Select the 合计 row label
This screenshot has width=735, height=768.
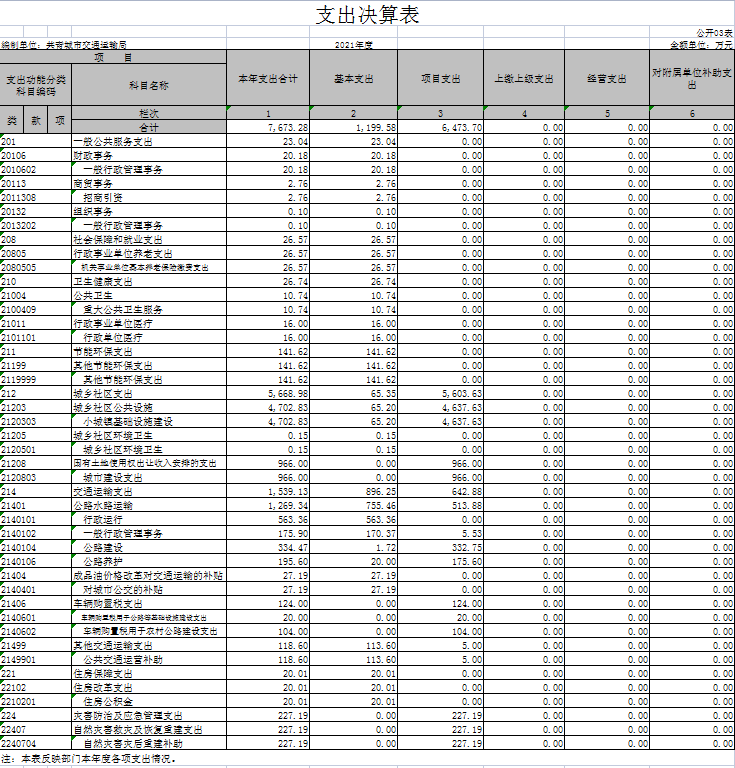[x=149, y=128]
